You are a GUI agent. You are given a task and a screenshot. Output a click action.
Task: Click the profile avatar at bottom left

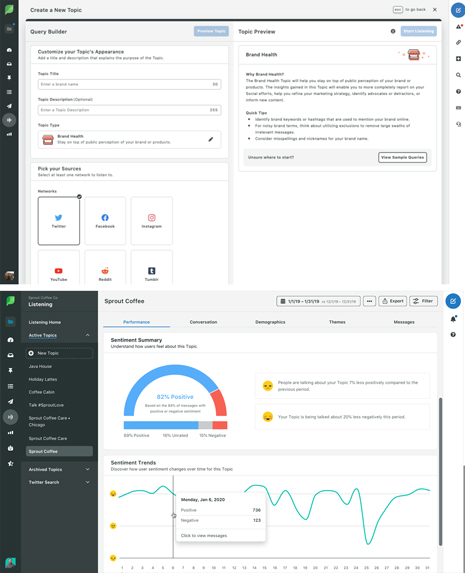[x=10, y=562]
